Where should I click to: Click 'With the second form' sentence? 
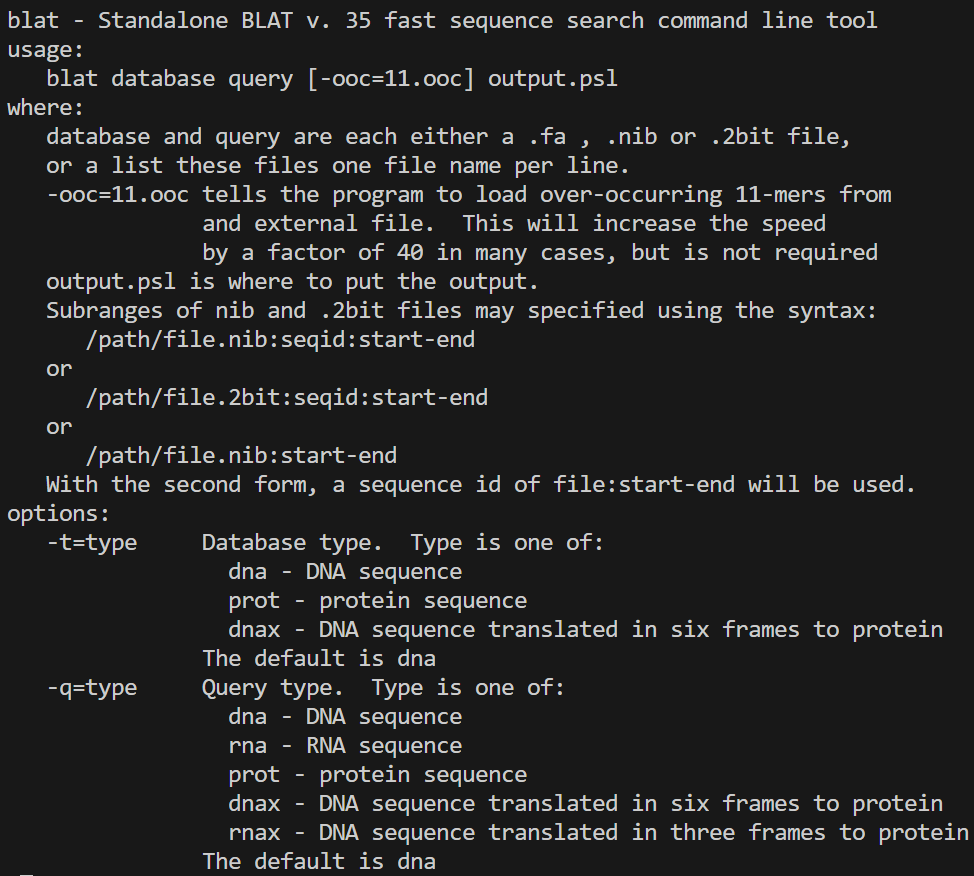click(481, 485)
